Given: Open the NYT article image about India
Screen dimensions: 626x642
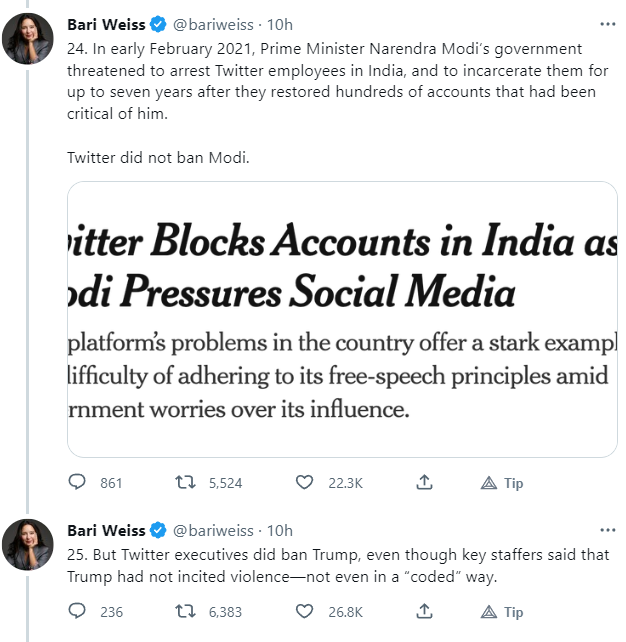Looking at the screenshot, I should 342,319.
